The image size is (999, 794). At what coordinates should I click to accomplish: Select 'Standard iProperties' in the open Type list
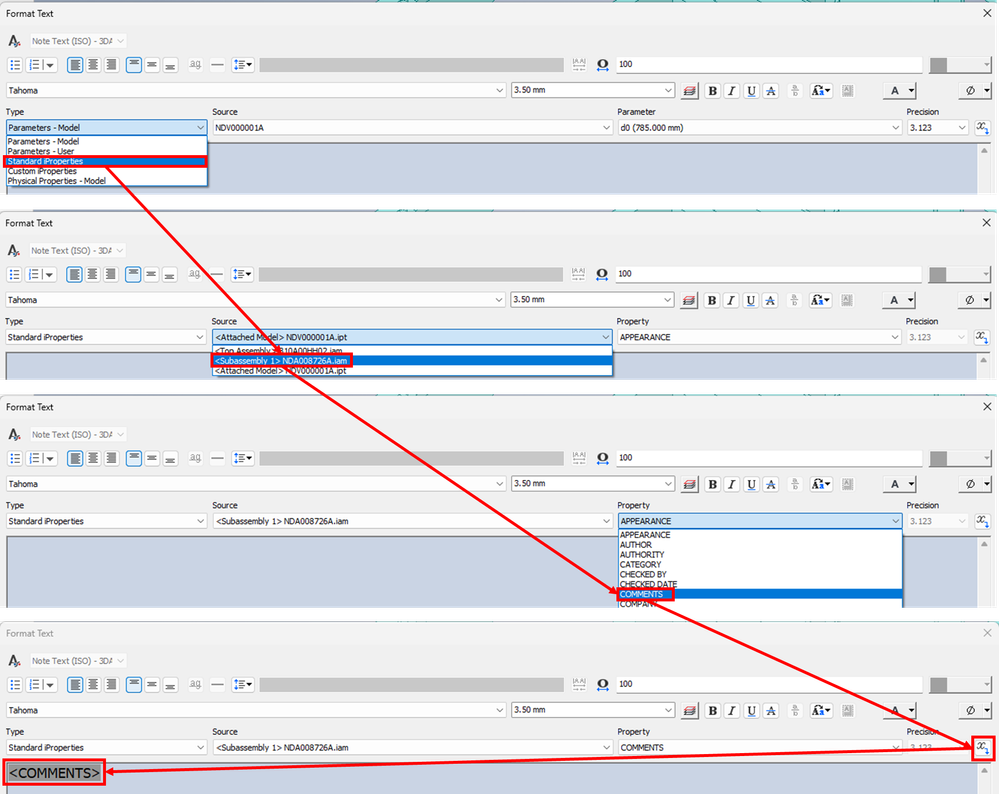point(106,161)
